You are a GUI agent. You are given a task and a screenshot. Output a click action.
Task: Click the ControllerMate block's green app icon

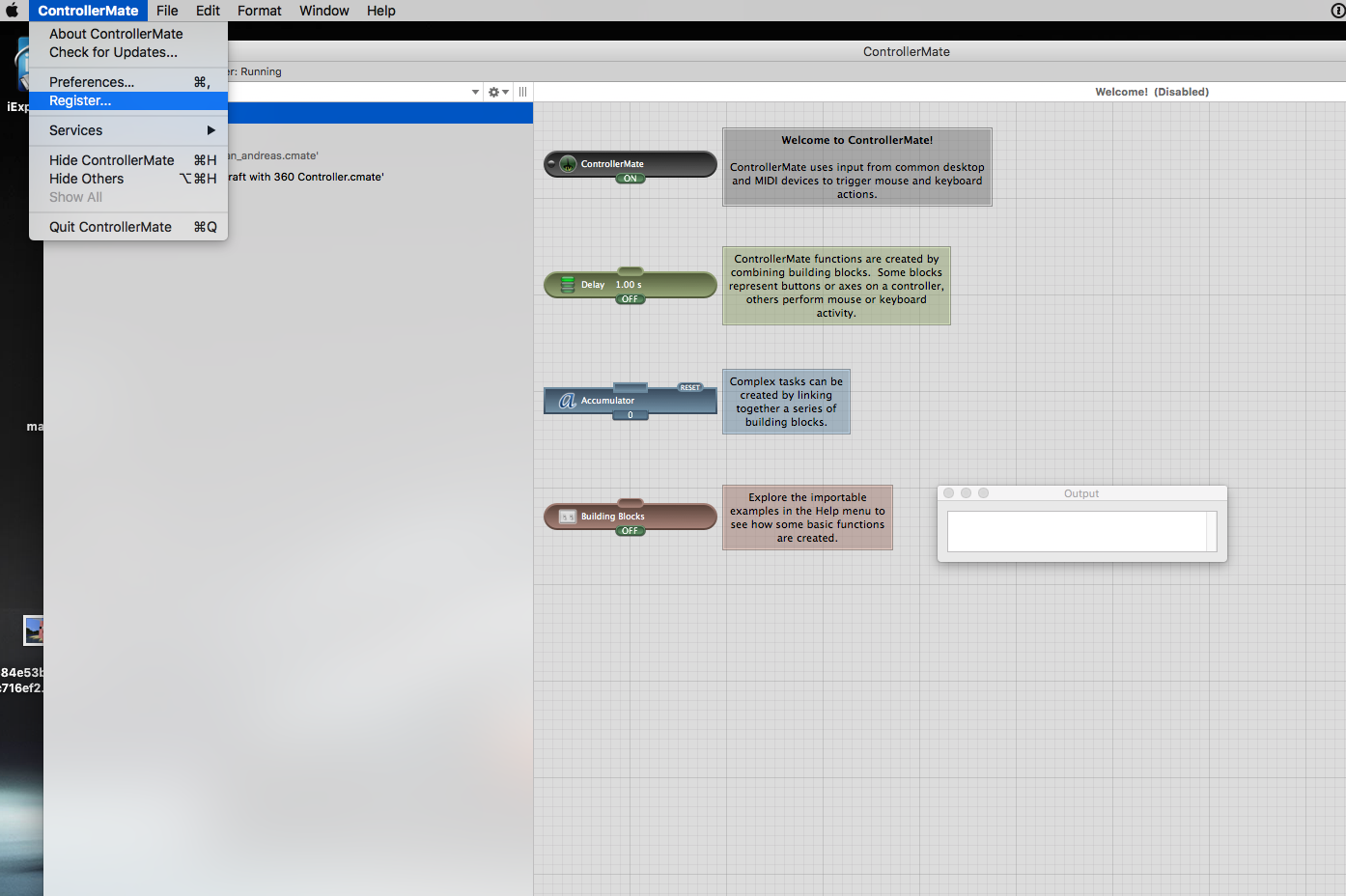coord(568,164)
